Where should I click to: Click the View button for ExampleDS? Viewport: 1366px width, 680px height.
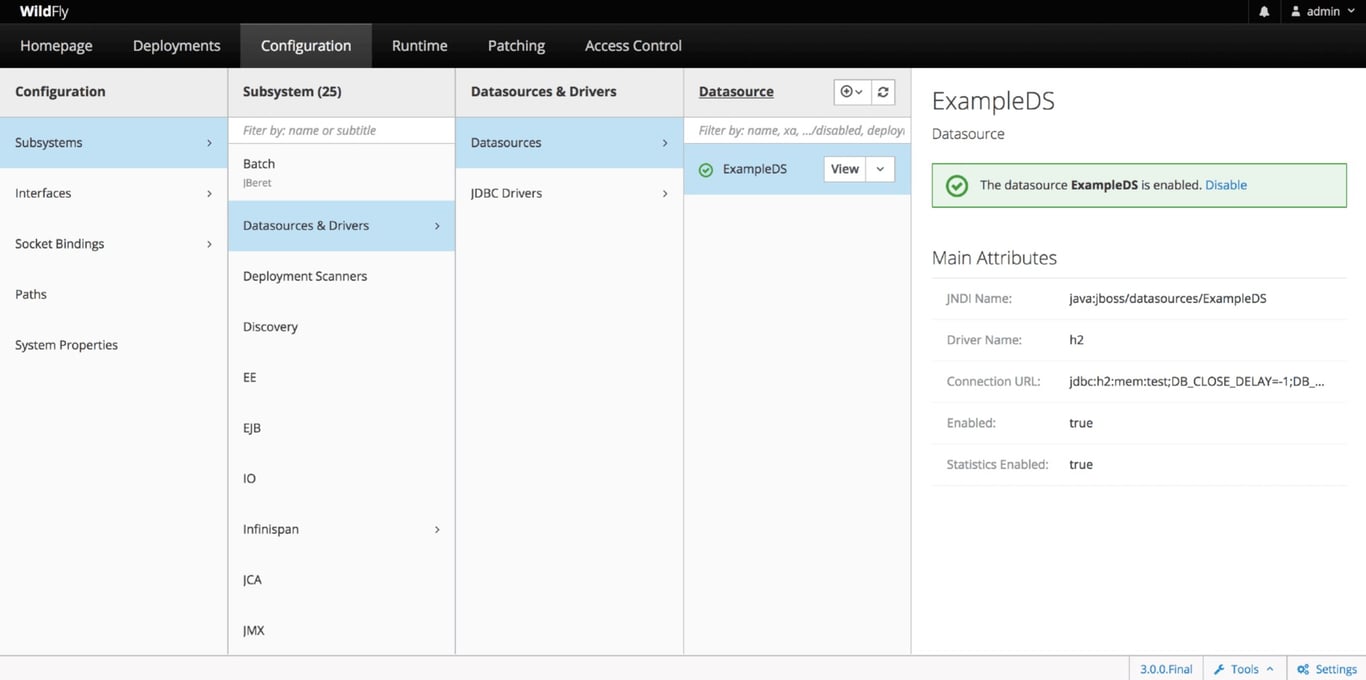[844, 168]
